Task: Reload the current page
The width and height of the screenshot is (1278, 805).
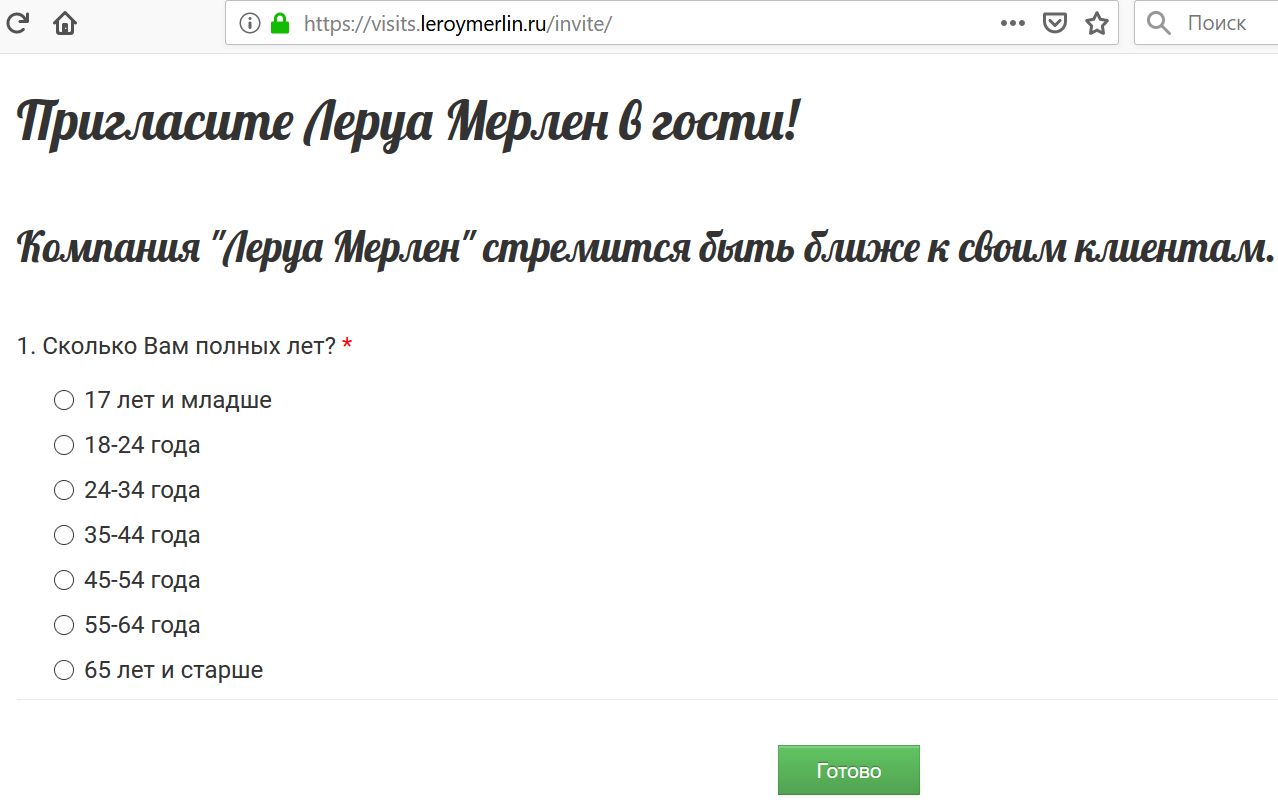Action: point(17,22)
